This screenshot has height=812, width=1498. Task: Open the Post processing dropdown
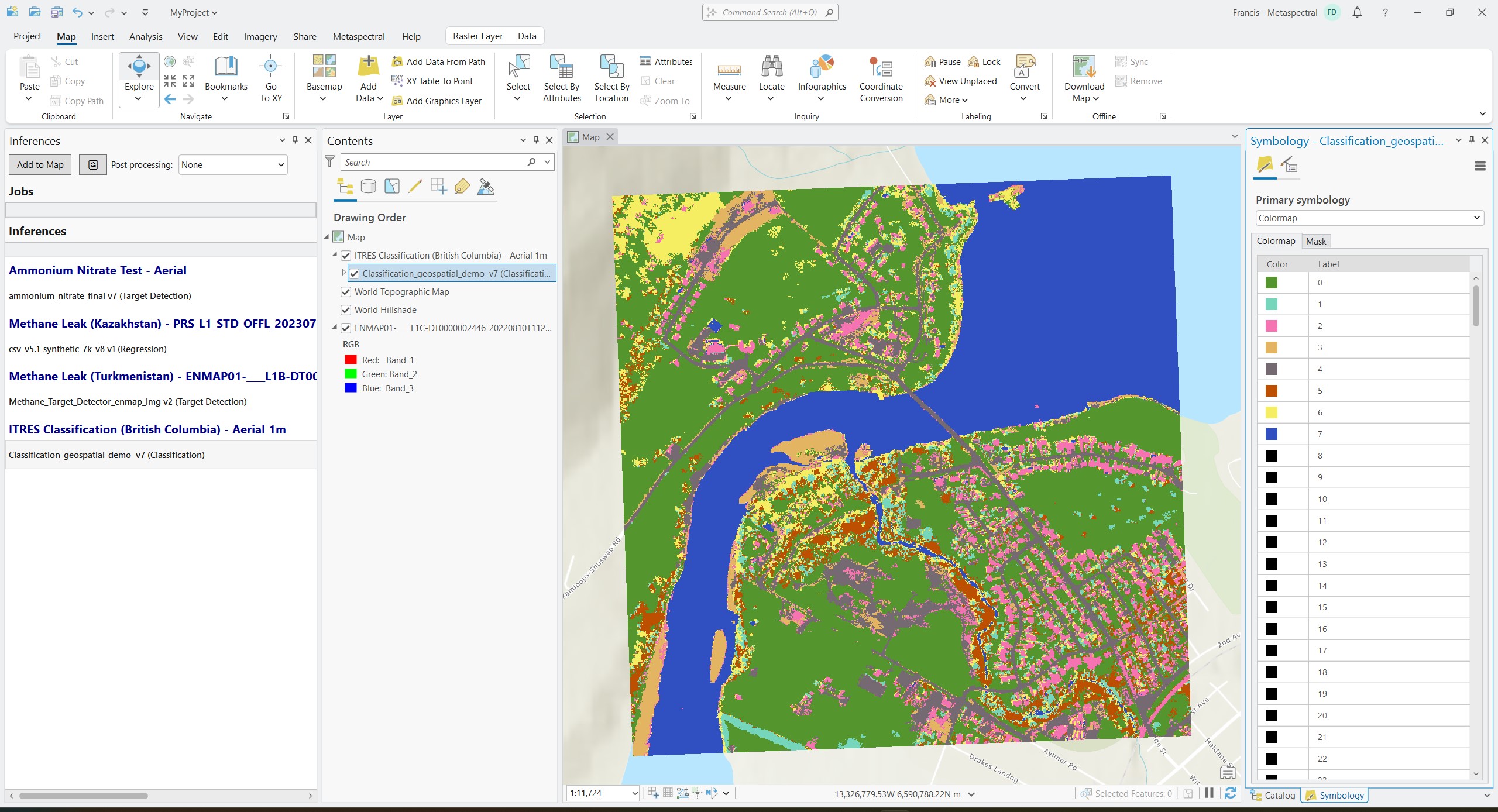tap(233, 165)
